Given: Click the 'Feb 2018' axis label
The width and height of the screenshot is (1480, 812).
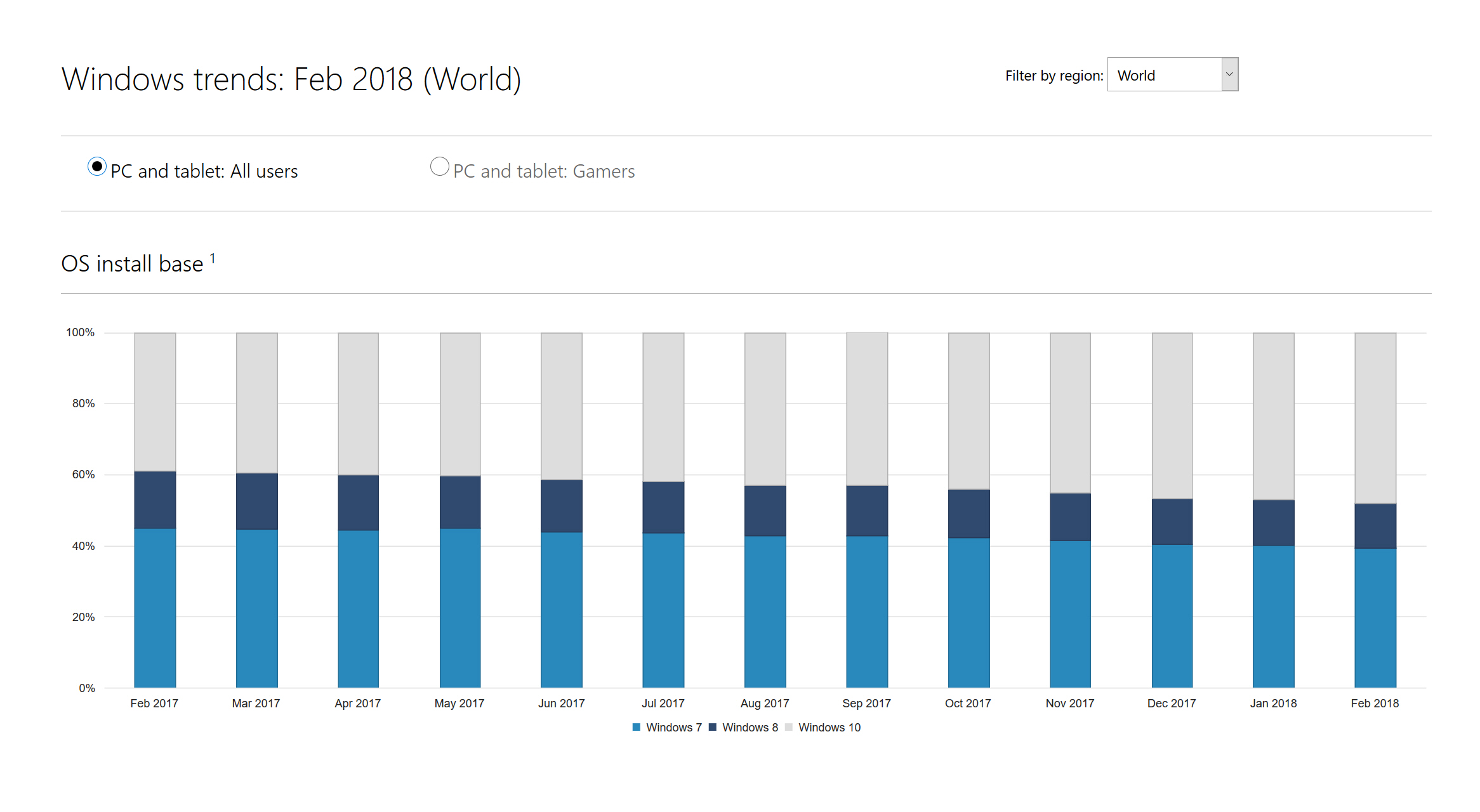Looking at the screenshot, I should tap(1375, 704).
